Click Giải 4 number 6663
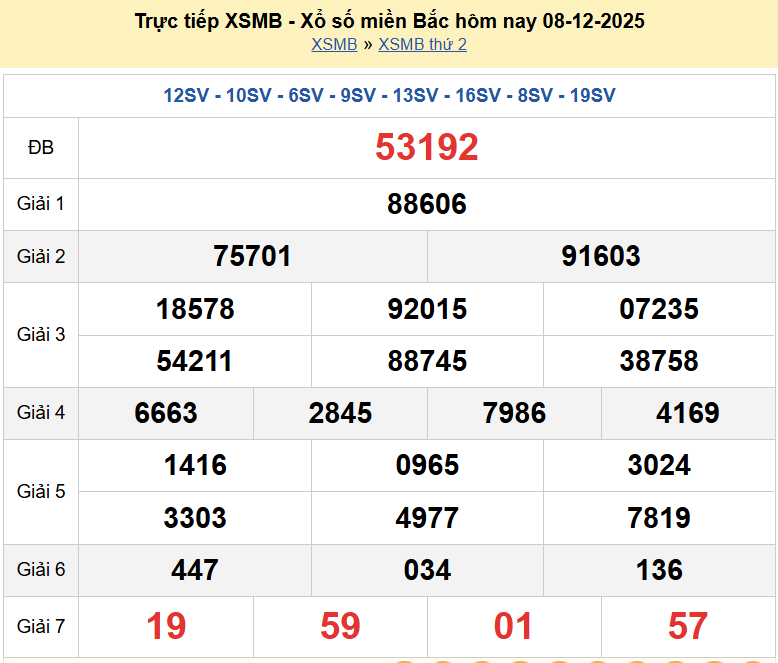 tap(166, 413)
